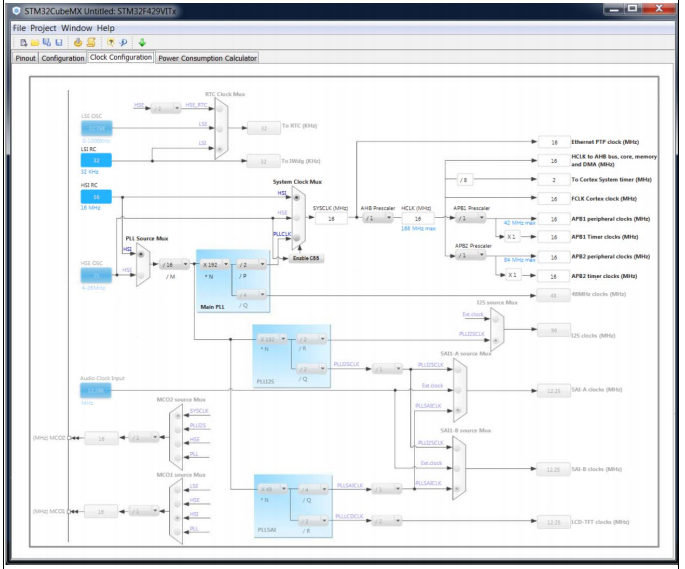Open the PLLI2S multiplier N dropdown
685x569 pixels.
click(x=272, y=339)
